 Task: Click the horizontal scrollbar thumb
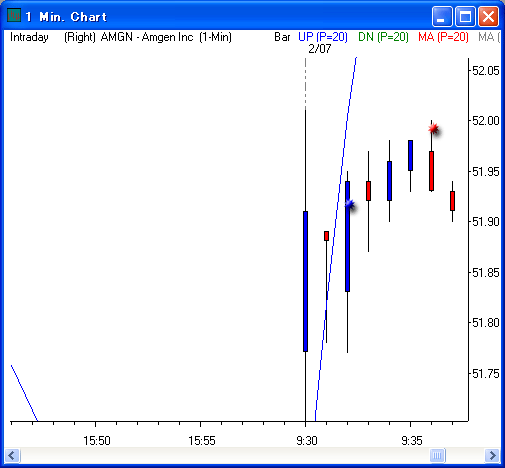pos(438,455)
